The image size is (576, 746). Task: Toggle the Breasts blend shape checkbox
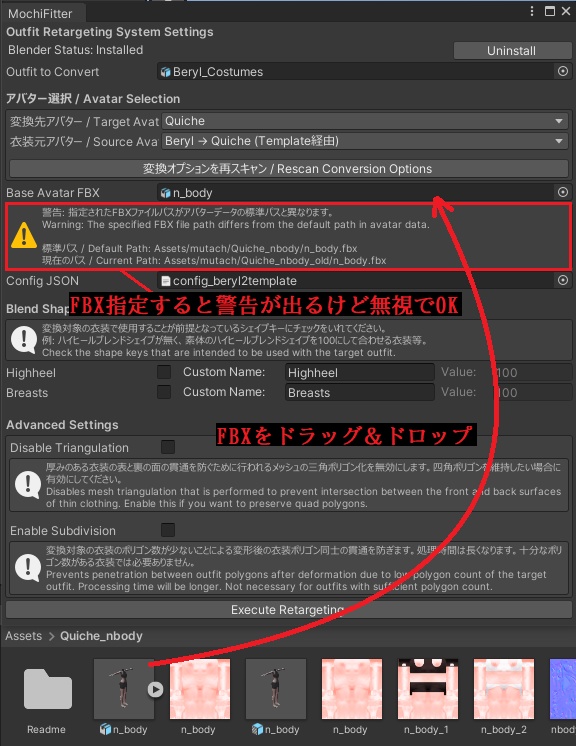pyautogui.click(x=164, y=392)
